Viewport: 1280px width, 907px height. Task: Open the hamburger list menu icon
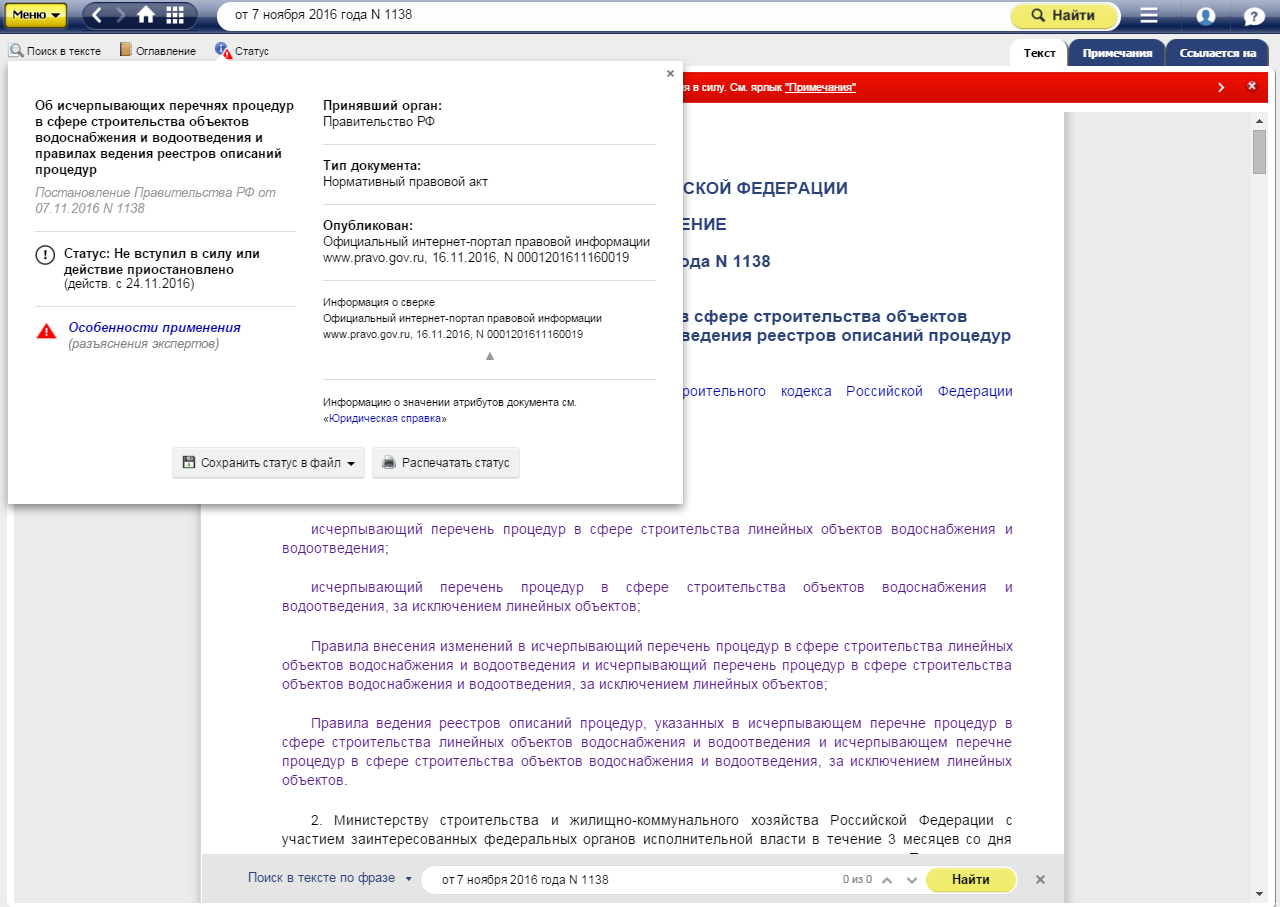[x=1149, y=16]
